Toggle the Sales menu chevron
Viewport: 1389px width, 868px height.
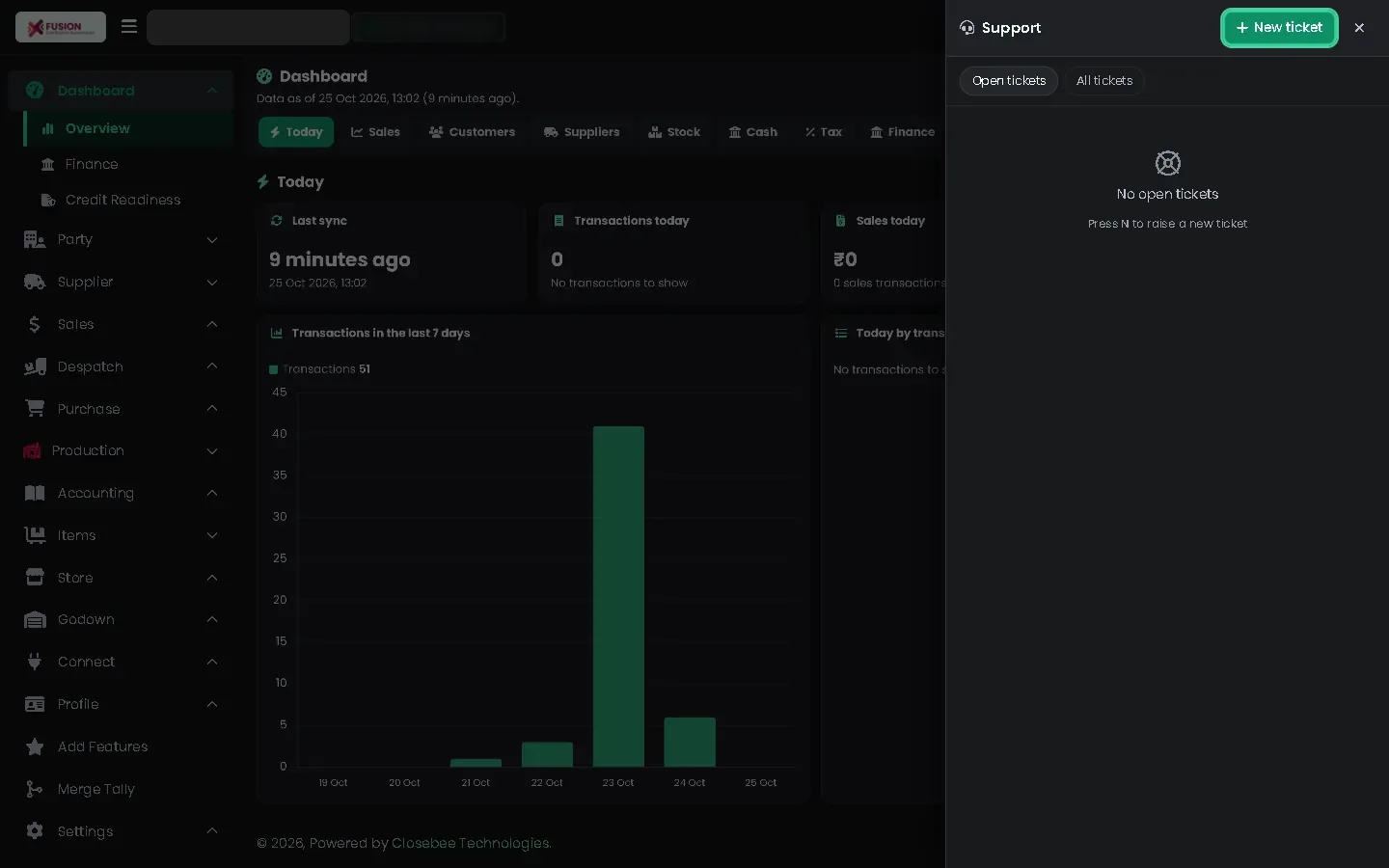[x=212, y=324]
